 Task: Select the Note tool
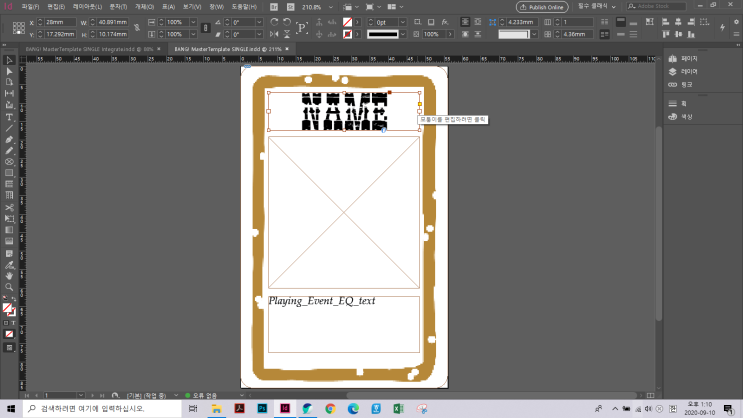click(x=9, y=254)
